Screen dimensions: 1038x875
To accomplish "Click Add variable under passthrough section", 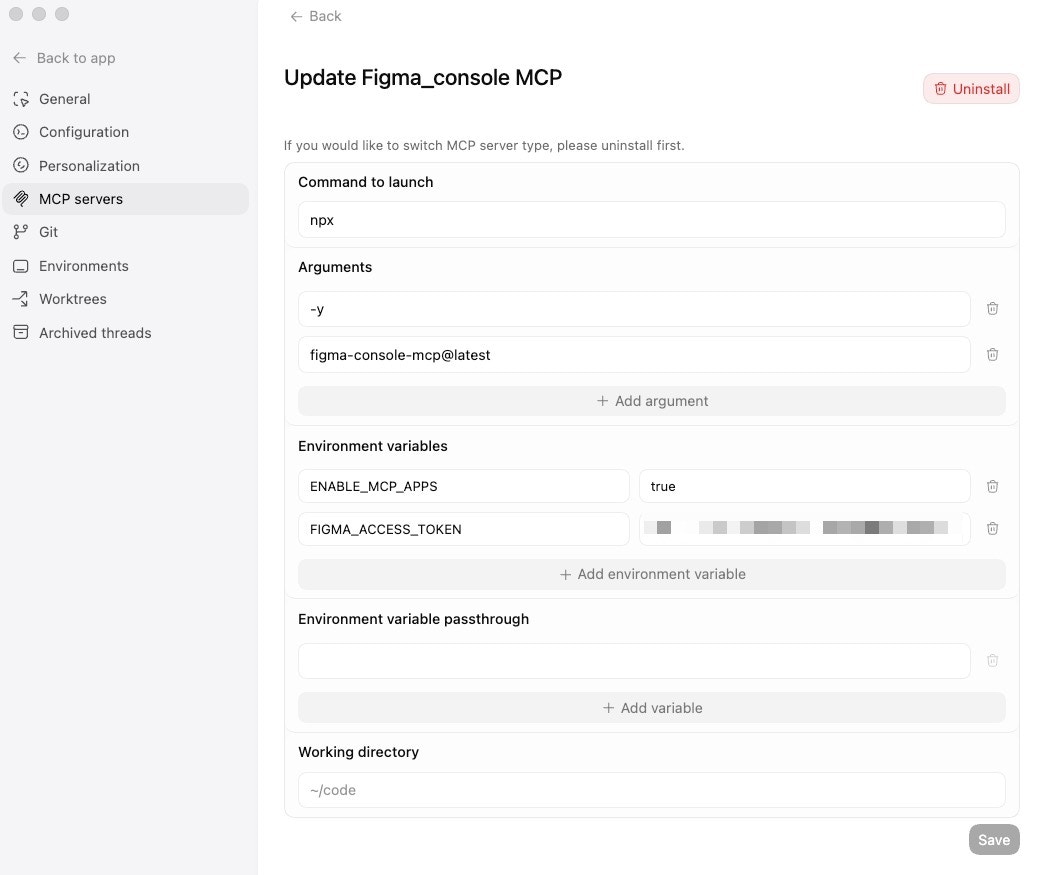I will [651, 707].
